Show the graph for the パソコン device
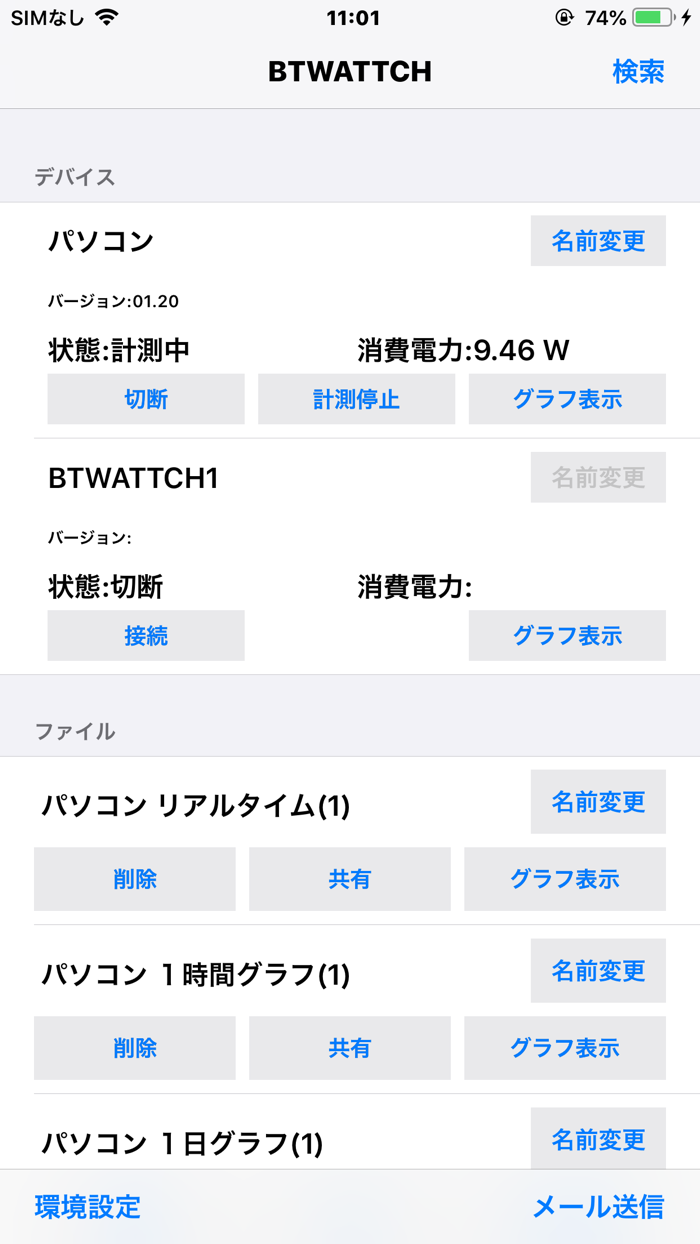Screen dimensions: 700x1244 (566, 399)
